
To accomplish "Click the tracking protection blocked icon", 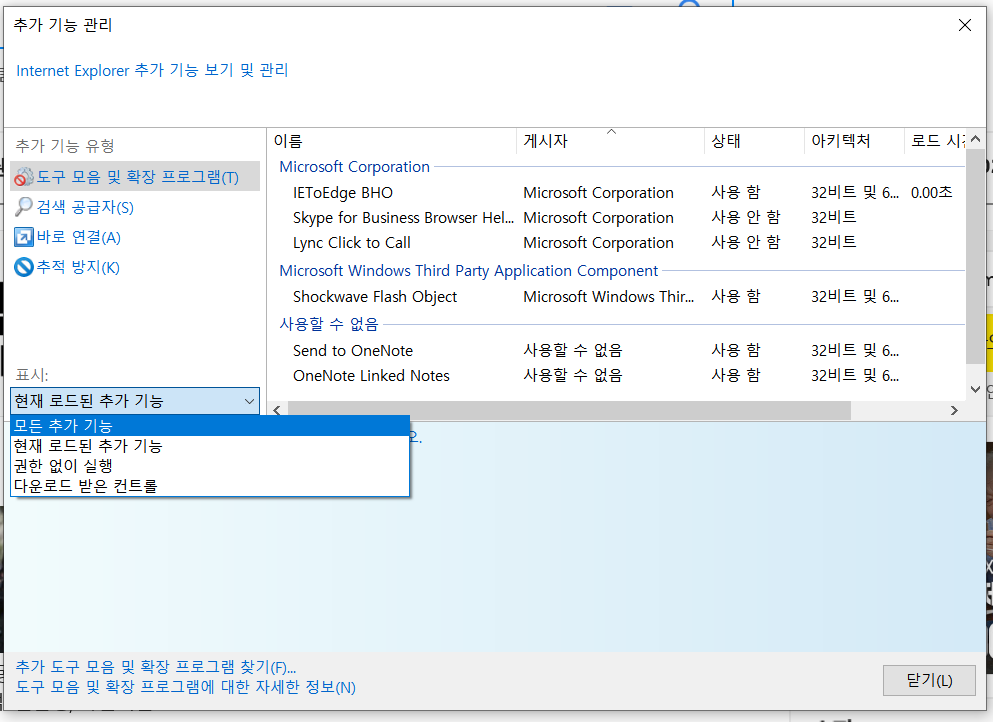I will click(24, 267).
